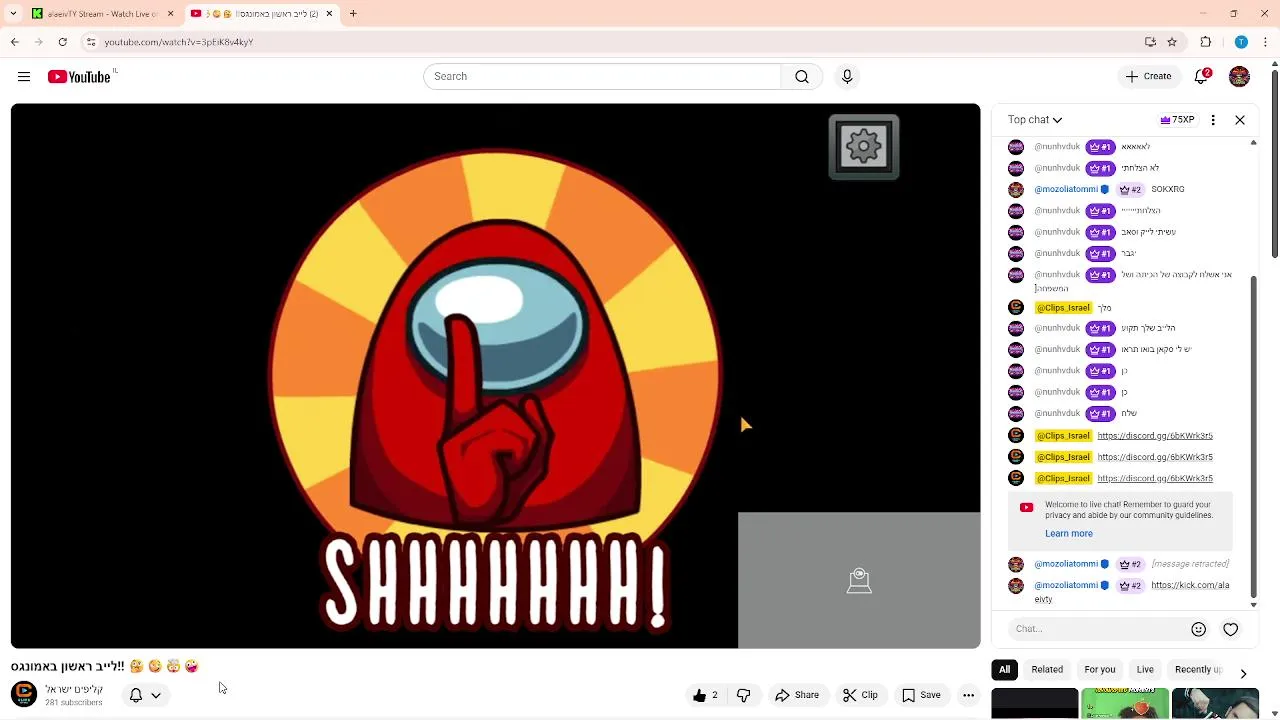This screenshot has width=1280, height=720.
Task: Open the notifications bell
Action: pyautogui.click(x=1202, y=76)
